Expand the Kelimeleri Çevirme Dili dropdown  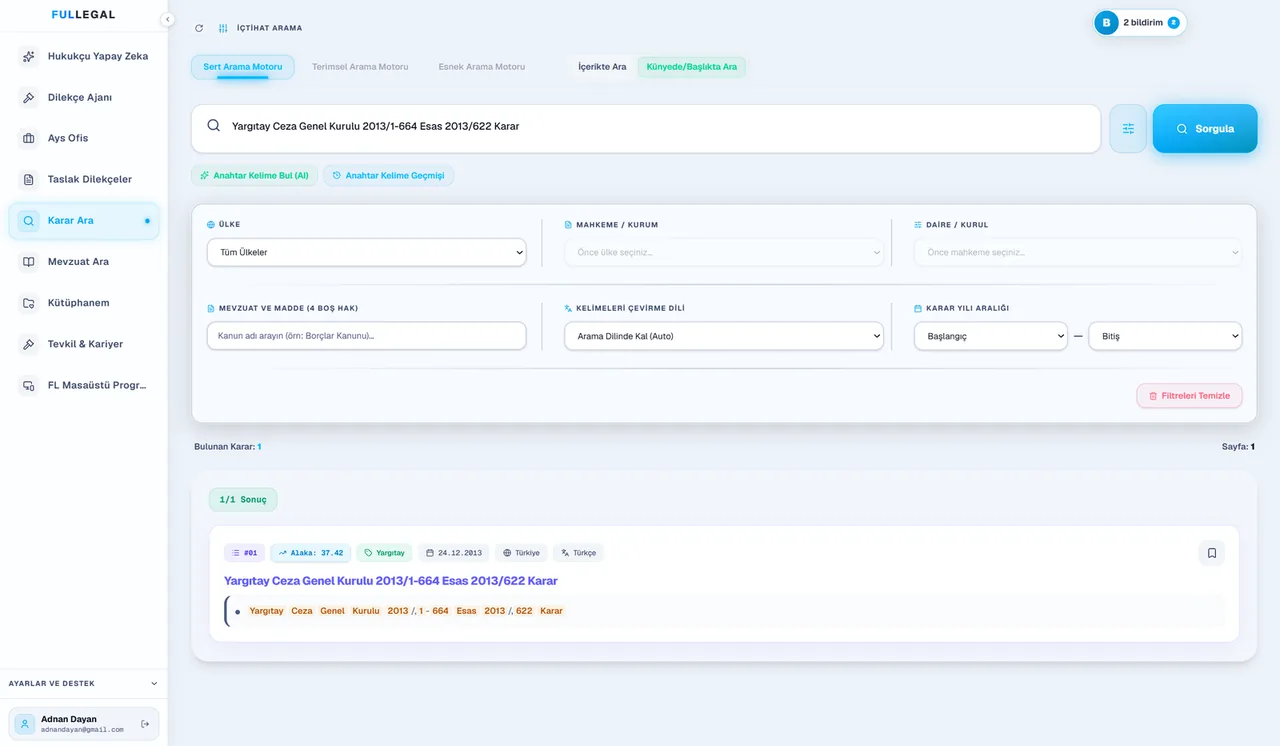(724, 336)
